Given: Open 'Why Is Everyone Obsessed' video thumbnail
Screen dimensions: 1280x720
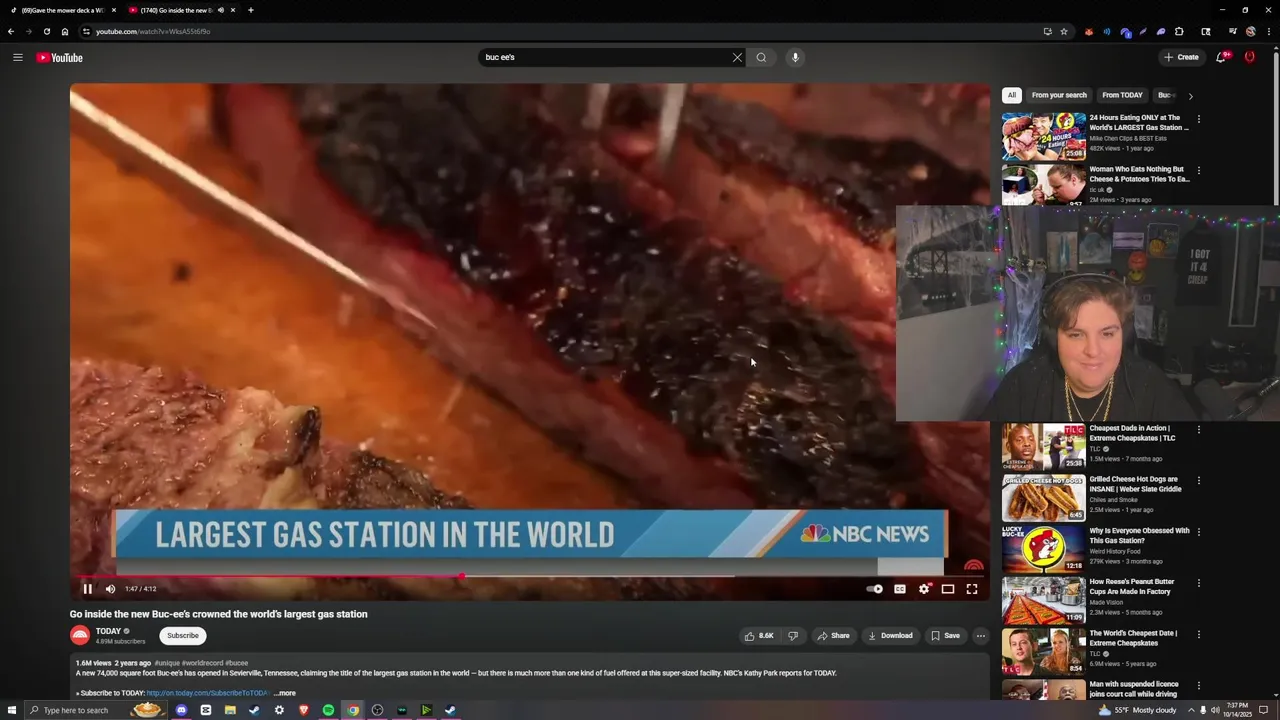Looking at the screenshot, I should point(1044,549).
